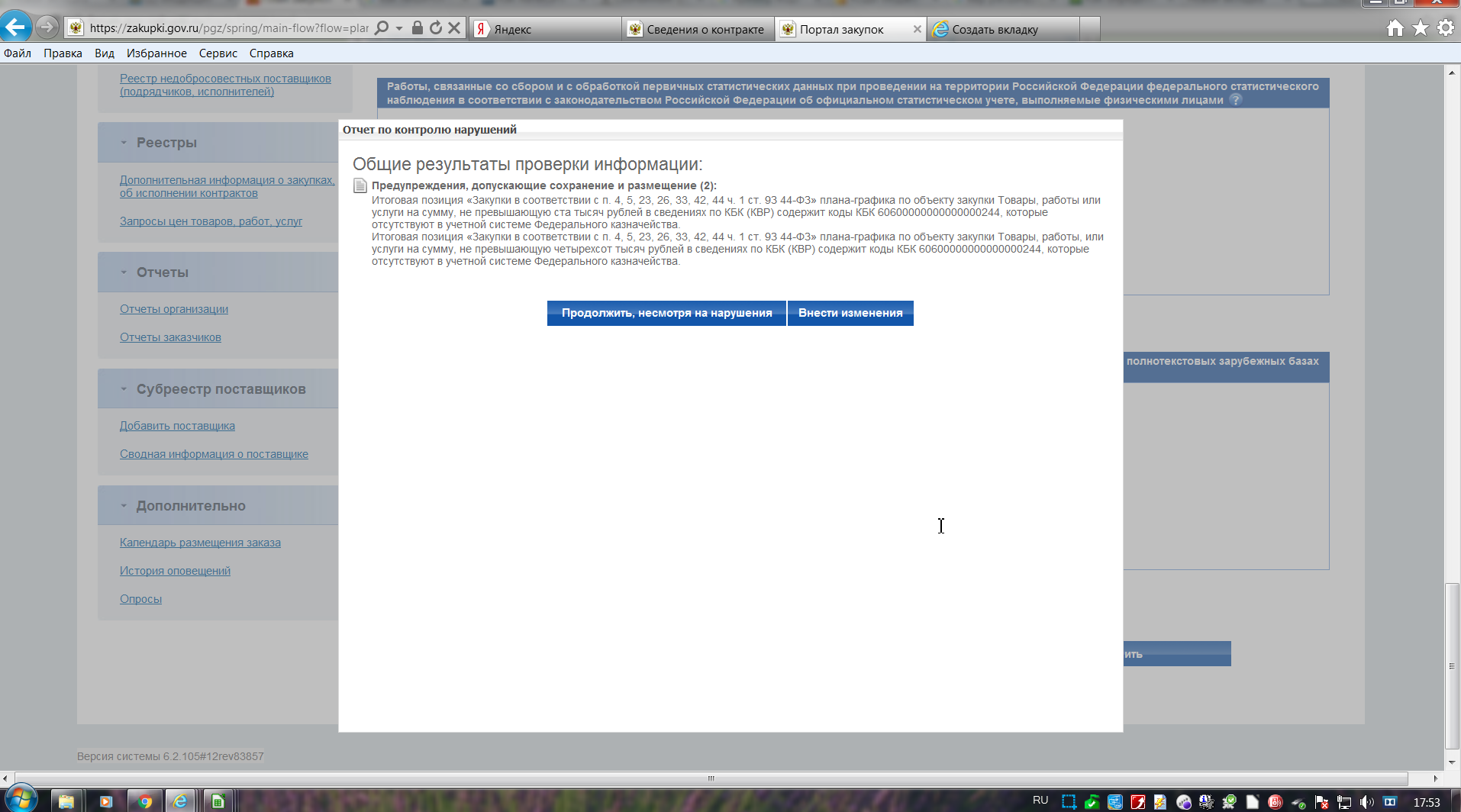Collapse the Отчеты sidebar section
Image resolution: width=1461 pixels, height=812 pixels.
click(x=124, y=272)
